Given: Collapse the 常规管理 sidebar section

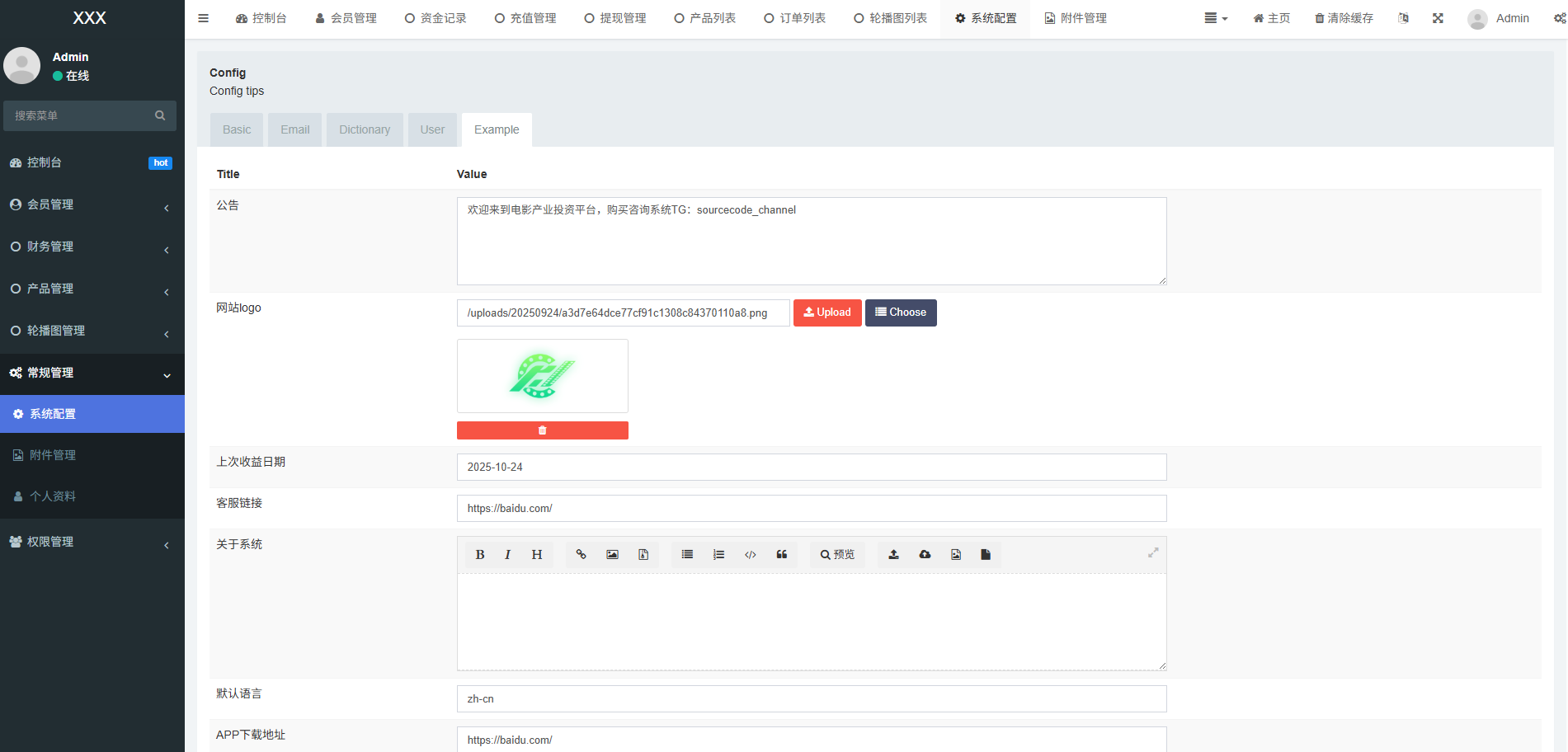Looking at the screenshot, I should [x=92, y=373].
